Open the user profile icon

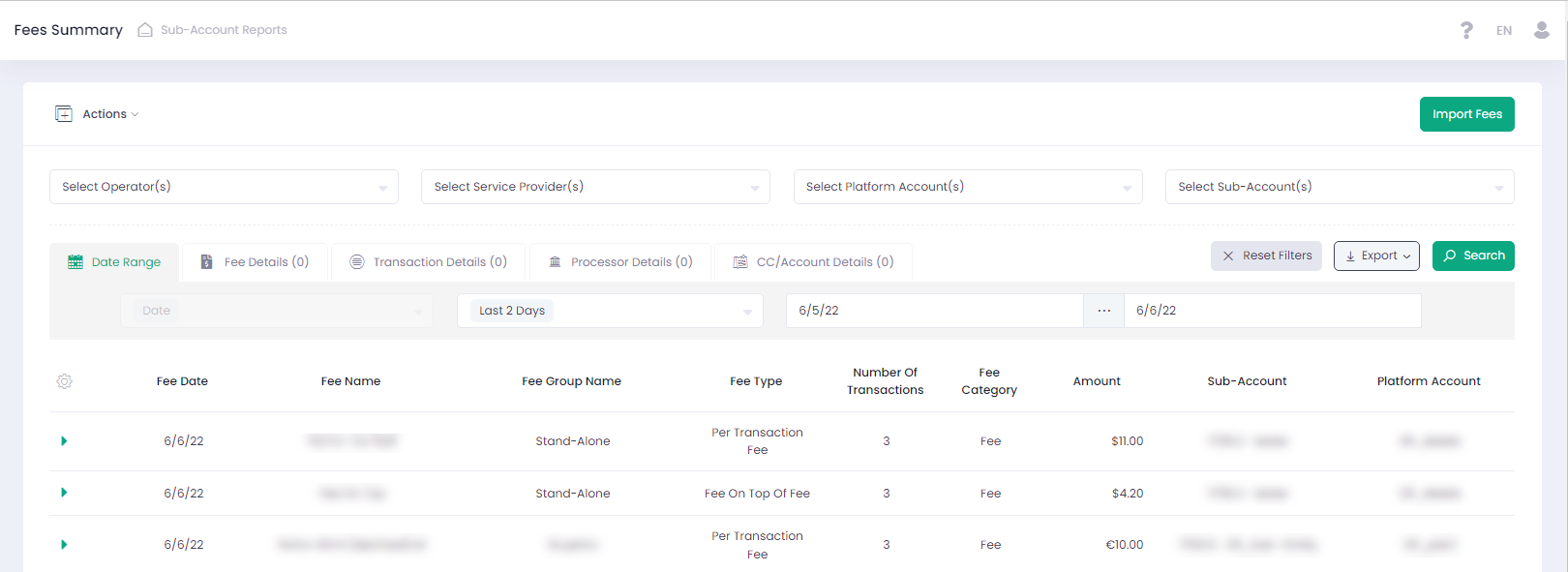(1542, 31)
